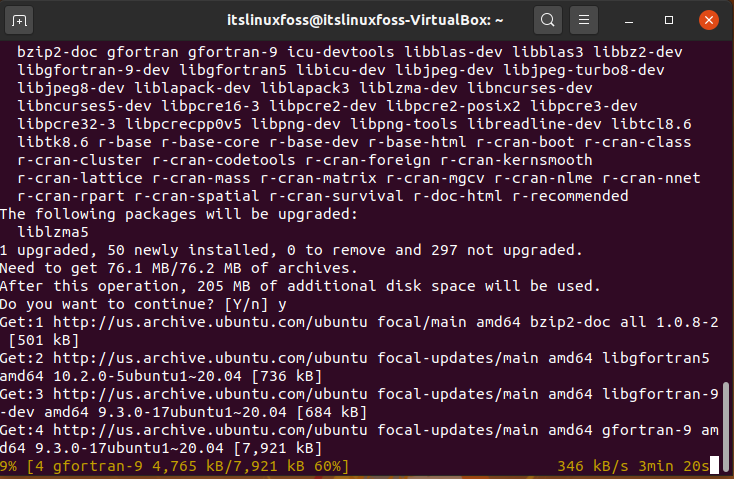Click 'r-cran-survival' package name
Viewport: 734px width, 479px height.
coord(336,196)
